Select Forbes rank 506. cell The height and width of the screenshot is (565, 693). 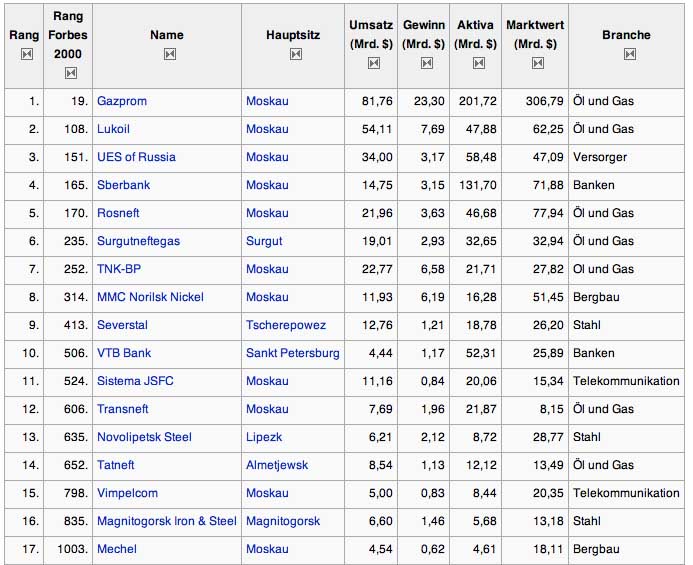click(76, 353)
